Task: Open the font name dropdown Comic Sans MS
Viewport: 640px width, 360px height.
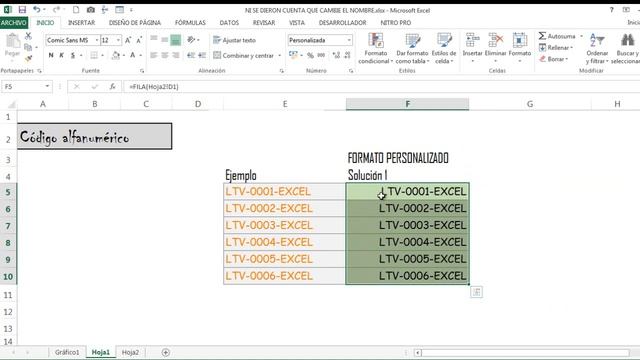Action: [x=97, y=40]
